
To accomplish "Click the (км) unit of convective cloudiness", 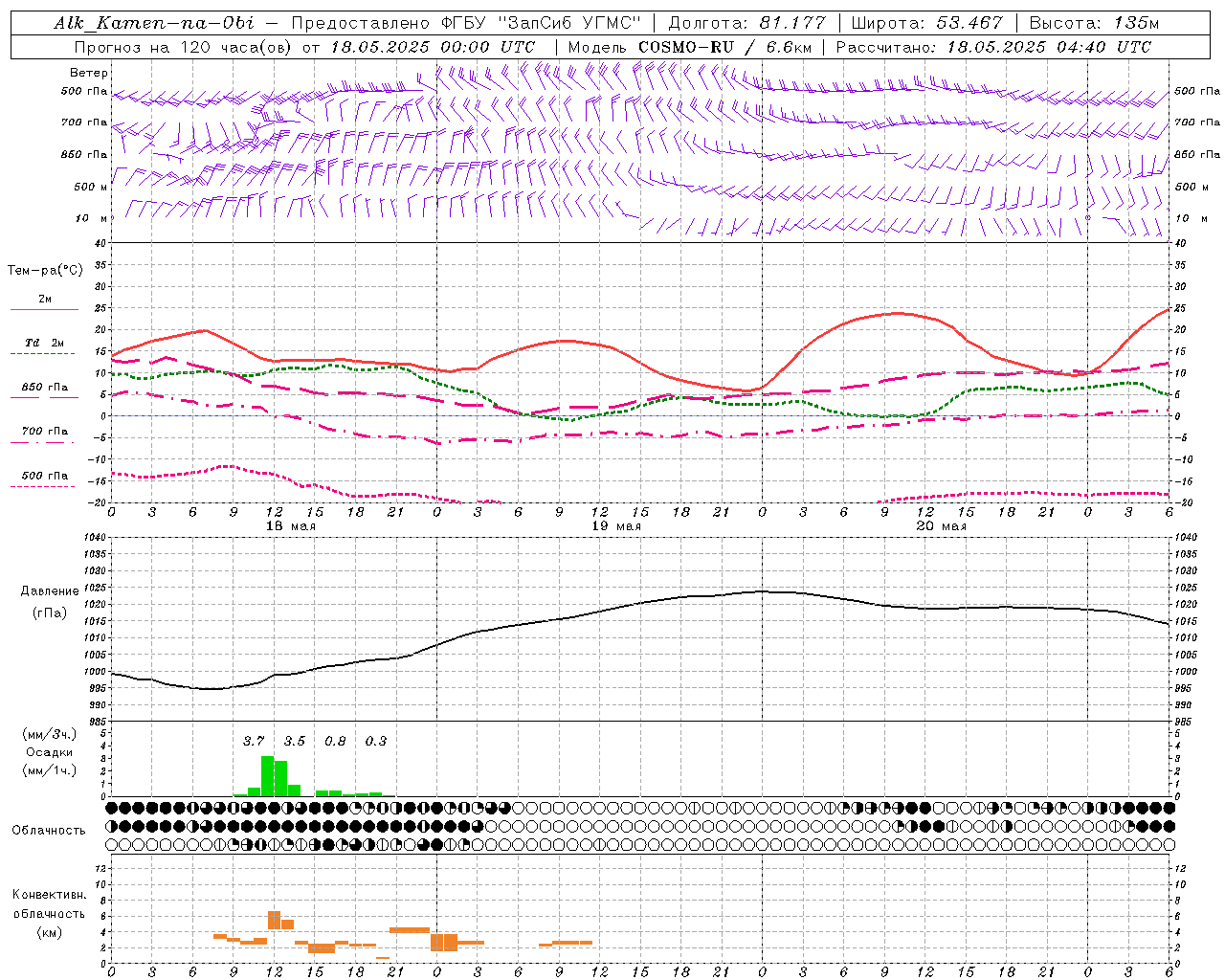I will [x=49, y=932].
